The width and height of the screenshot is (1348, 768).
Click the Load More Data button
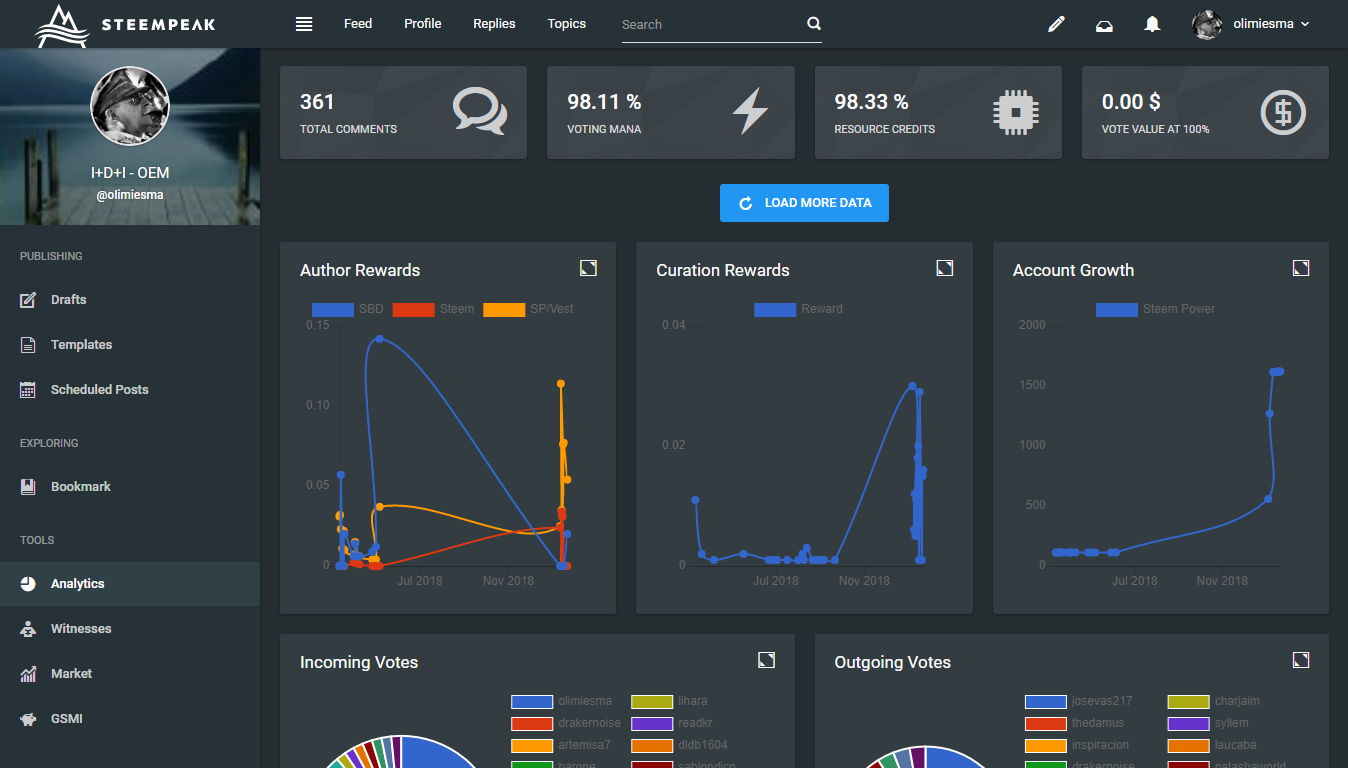click(804, 203)
